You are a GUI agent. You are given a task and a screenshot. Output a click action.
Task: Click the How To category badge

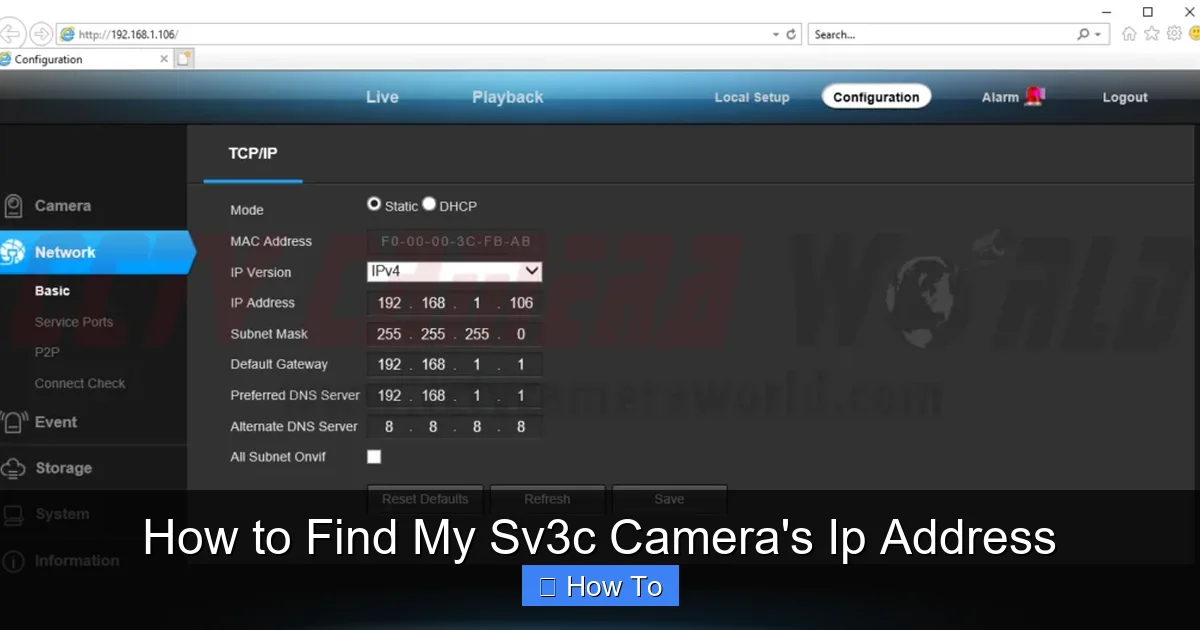click(600, 586)
